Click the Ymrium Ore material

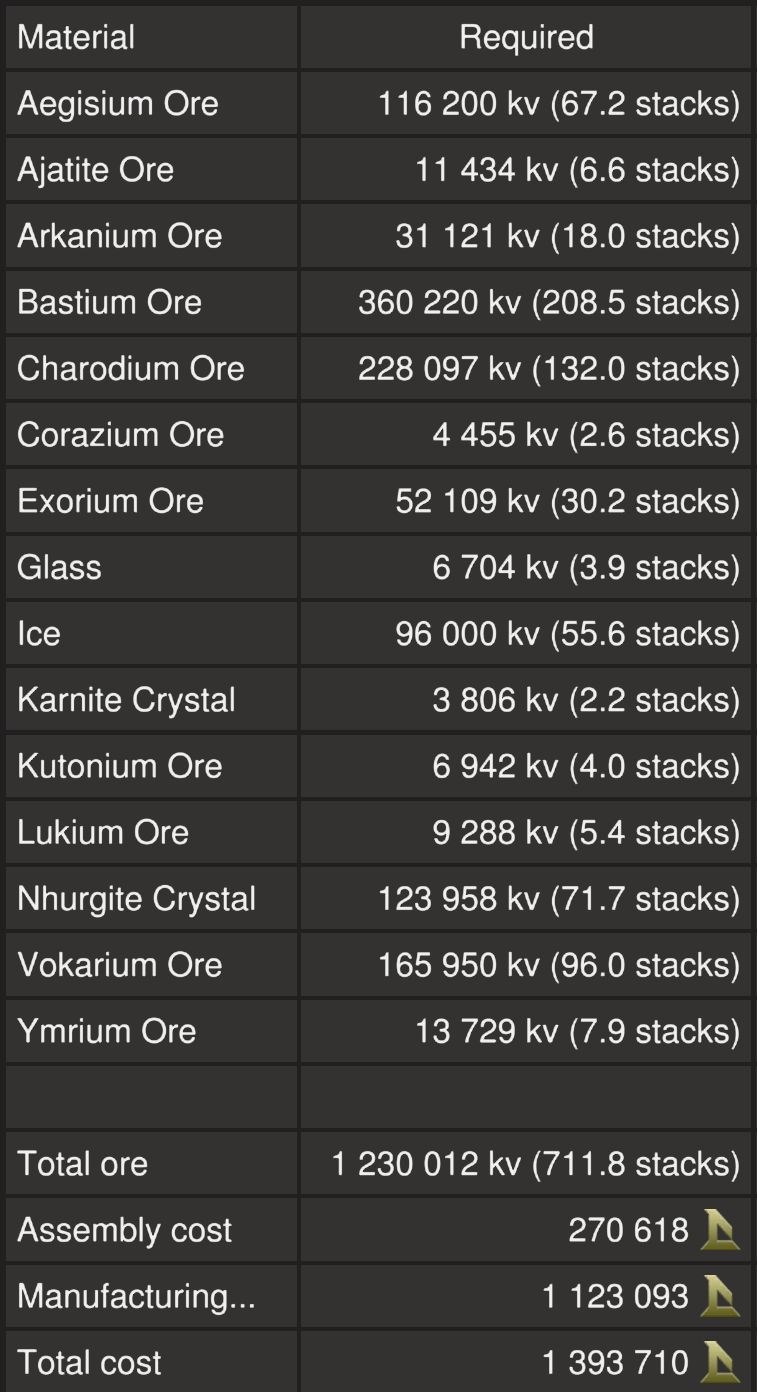(107, 1031)
